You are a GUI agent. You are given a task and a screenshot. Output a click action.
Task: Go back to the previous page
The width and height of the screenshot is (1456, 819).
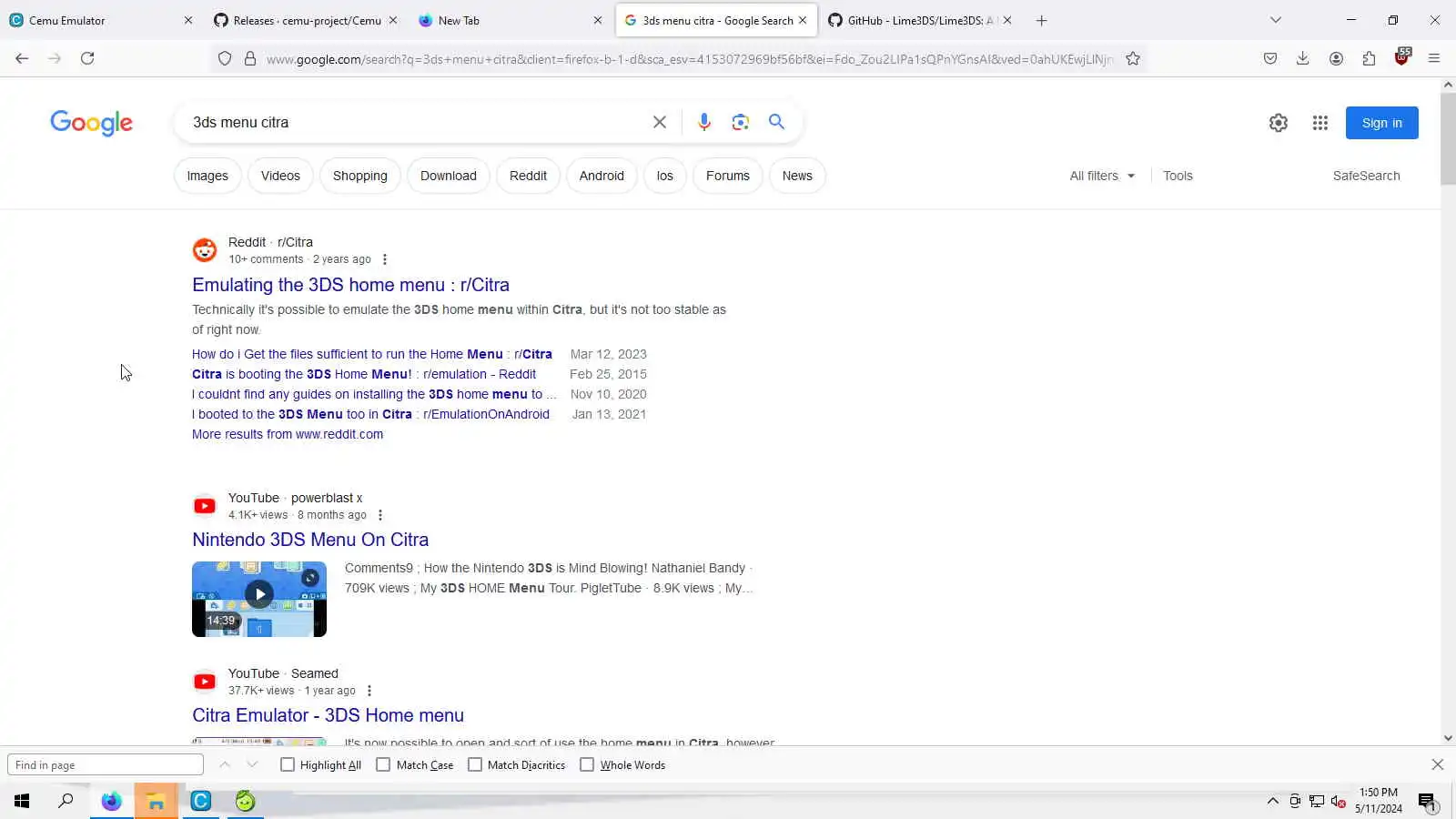coord(22,58)
